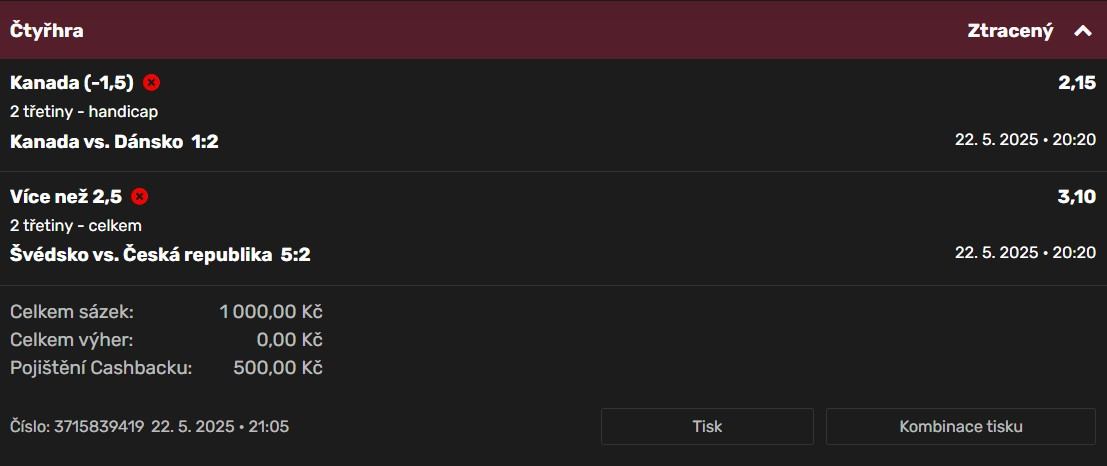This screenshot has width=1107, height=466.
Task: Click the Celkem sázek amount 1 000,00 Kč
Action: (271, 312)
